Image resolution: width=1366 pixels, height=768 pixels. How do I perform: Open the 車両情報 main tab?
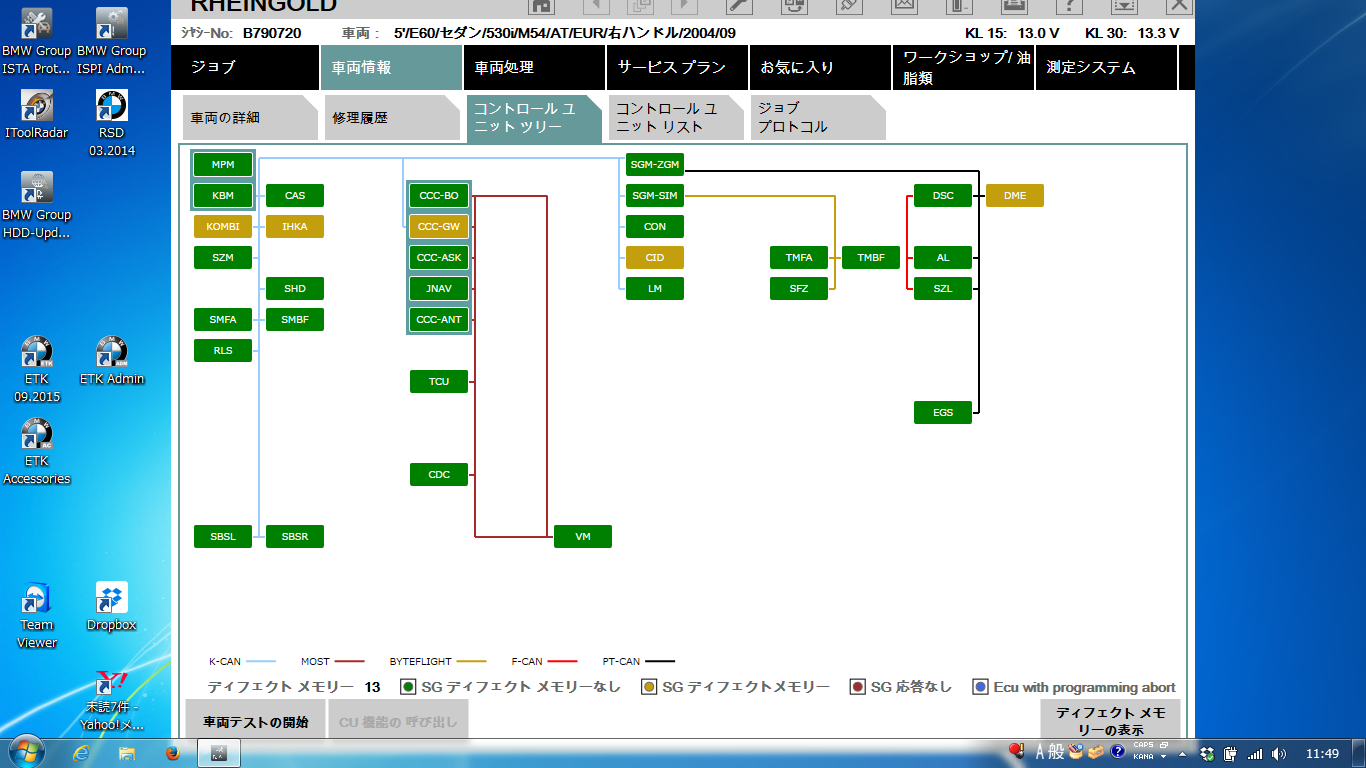[391, 68]
